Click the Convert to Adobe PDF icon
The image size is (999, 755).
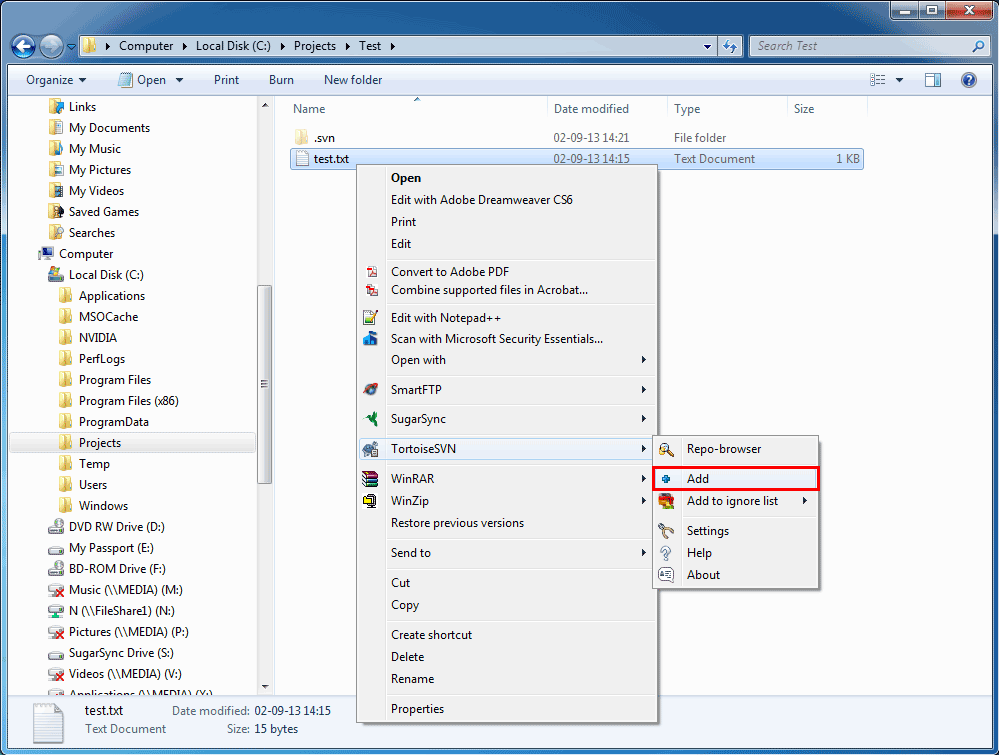pyautogui.click(x=371, y=272)
